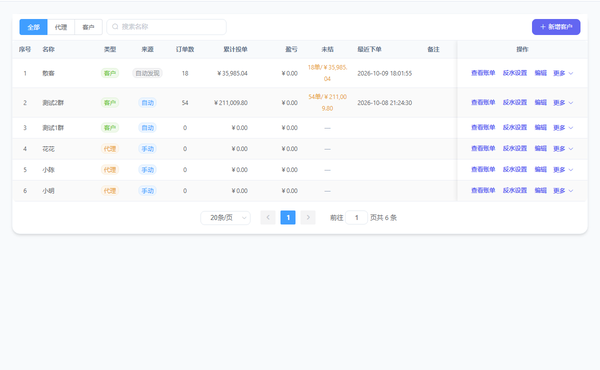
Task: Click the date 2026-10-09 18:01:55
Action: [x=385, y=73]
